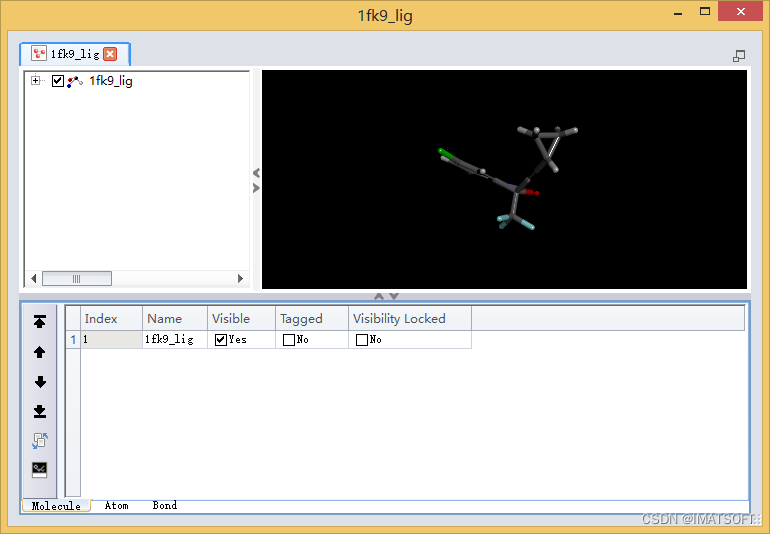Viewport: 770px width, 534px height.
Task: Expand the 1fk9_lig tree node
Action: tap(35, 80)
